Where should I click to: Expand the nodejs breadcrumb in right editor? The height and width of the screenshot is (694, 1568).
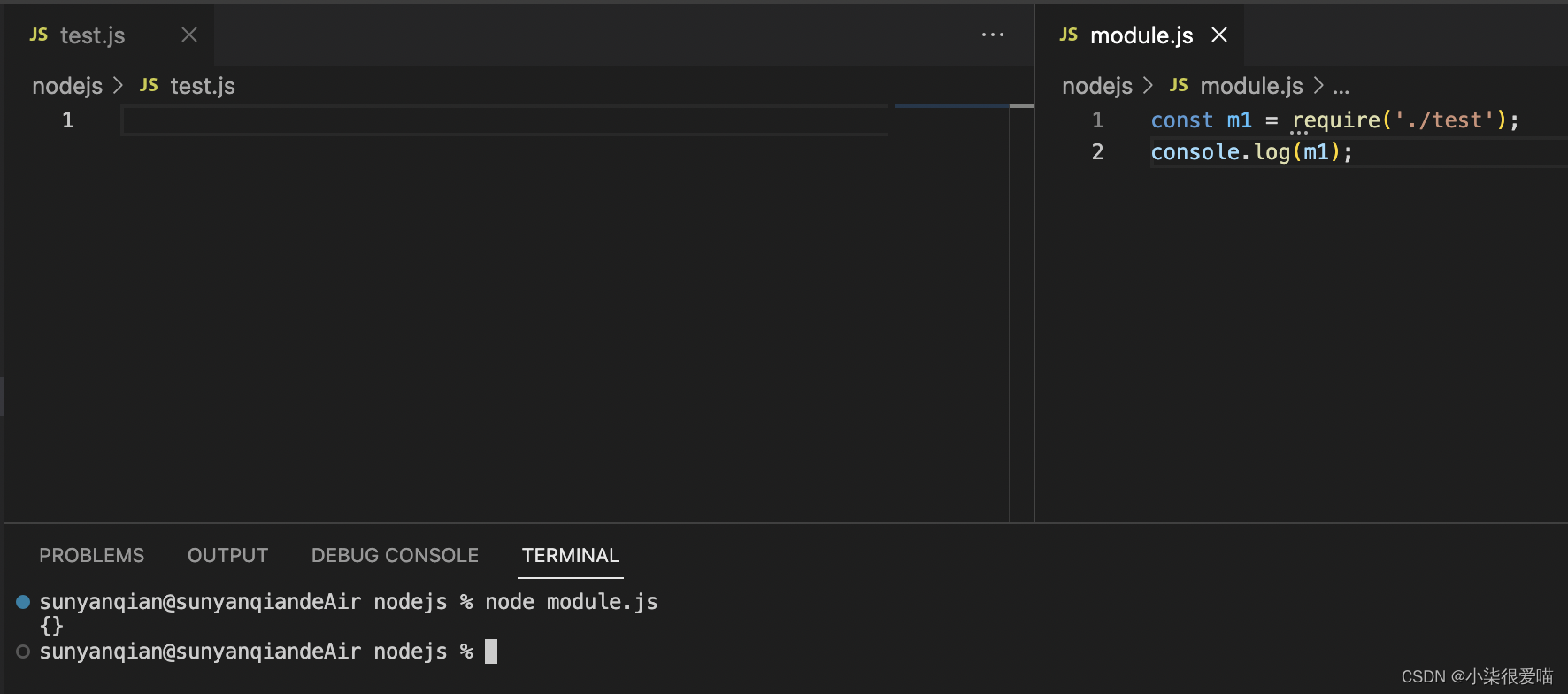(1097, 86)
